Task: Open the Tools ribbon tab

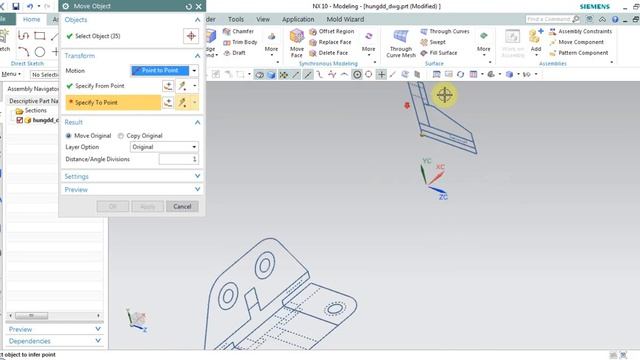Action: [x=236, y=19]
